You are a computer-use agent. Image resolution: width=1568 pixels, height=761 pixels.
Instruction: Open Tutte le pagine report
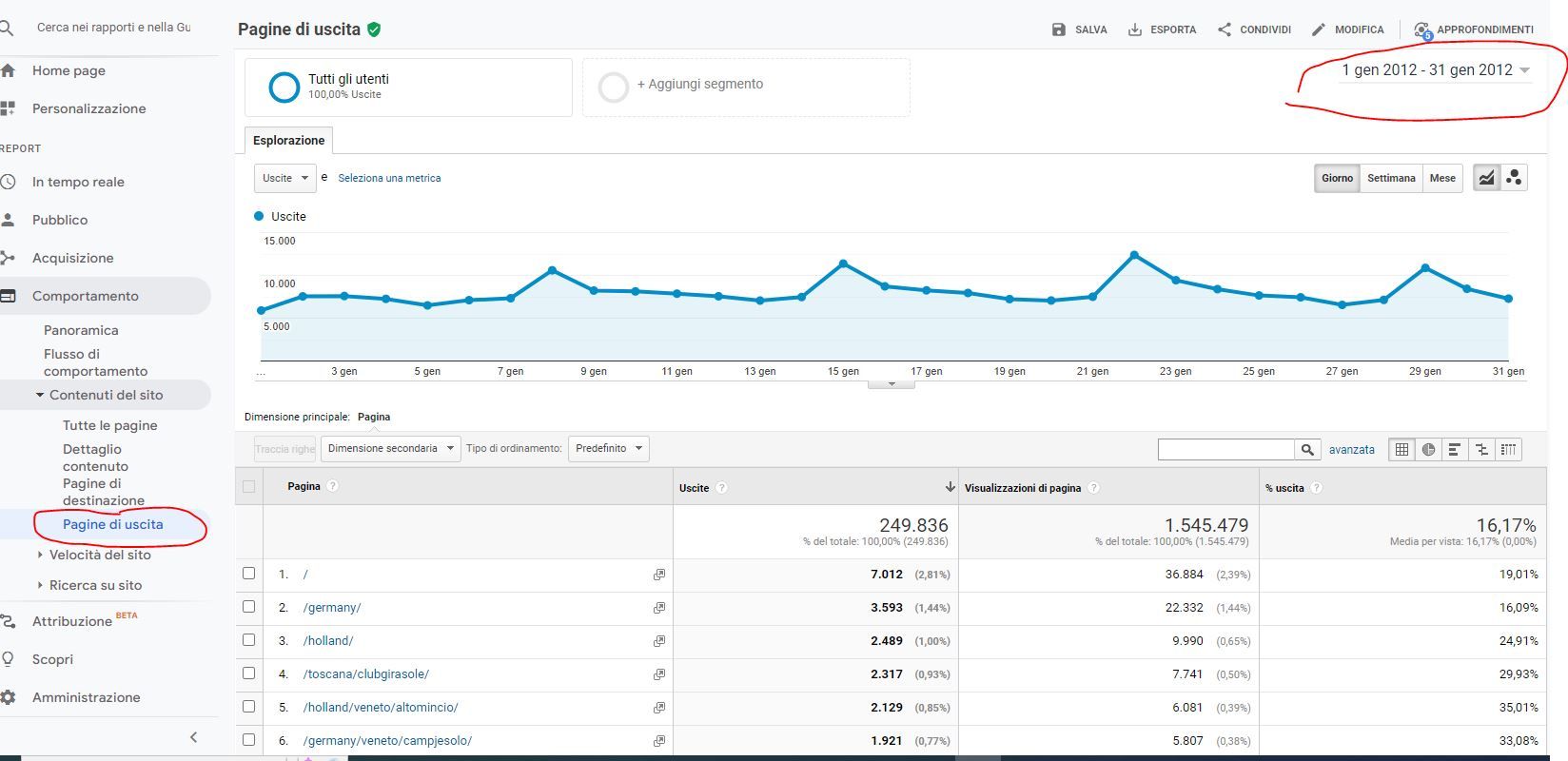pyautogui.click(x=110, y=425)
